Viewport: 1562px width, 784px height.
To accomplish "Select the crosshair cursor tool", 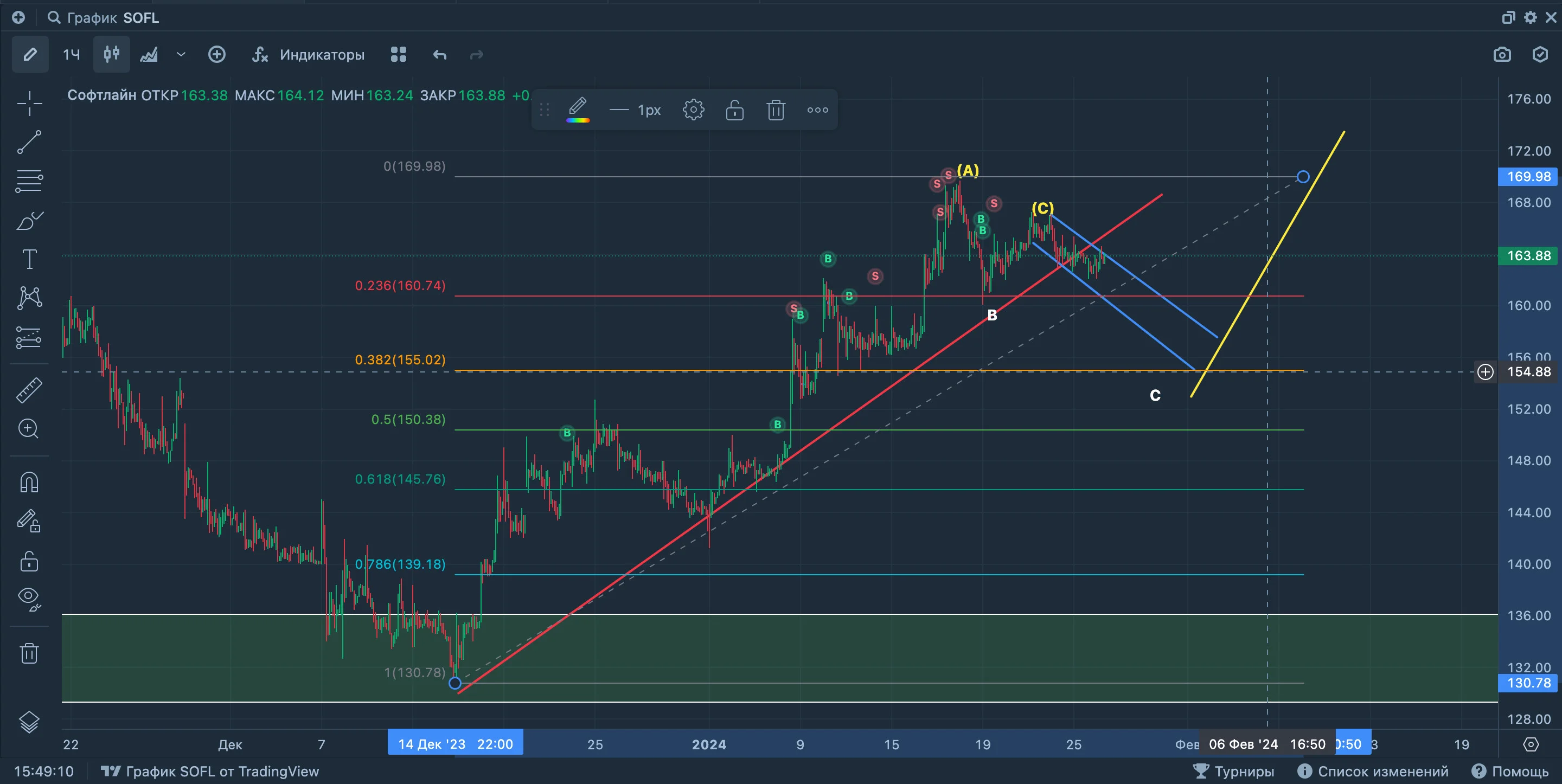I will [29, 103].
